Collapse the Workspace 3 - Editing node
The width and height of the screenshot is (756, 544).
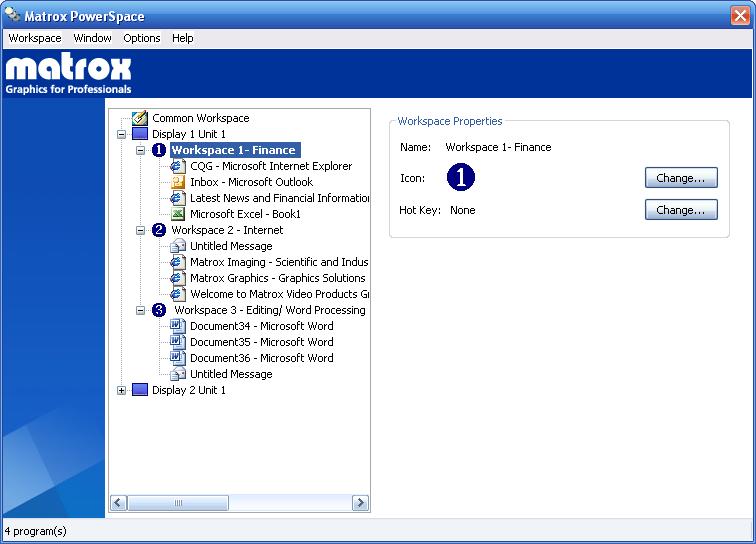click(x=140, y=310)
